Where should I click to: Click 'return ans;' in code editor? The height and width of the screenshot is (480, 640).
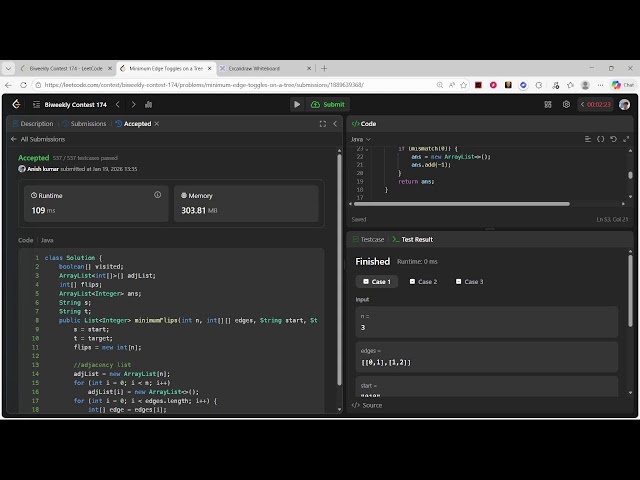416,182
